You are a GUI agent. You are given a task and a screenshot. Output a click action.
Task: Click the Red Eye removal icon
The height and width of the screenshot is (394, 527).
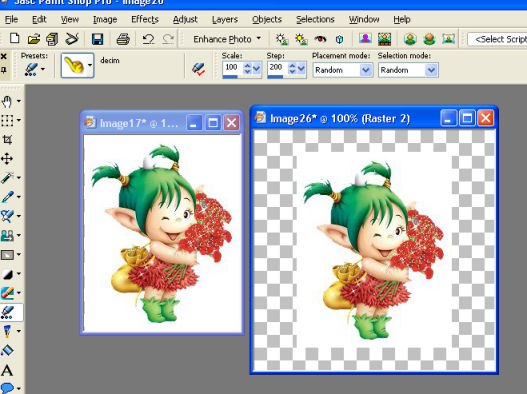[320, 39]
